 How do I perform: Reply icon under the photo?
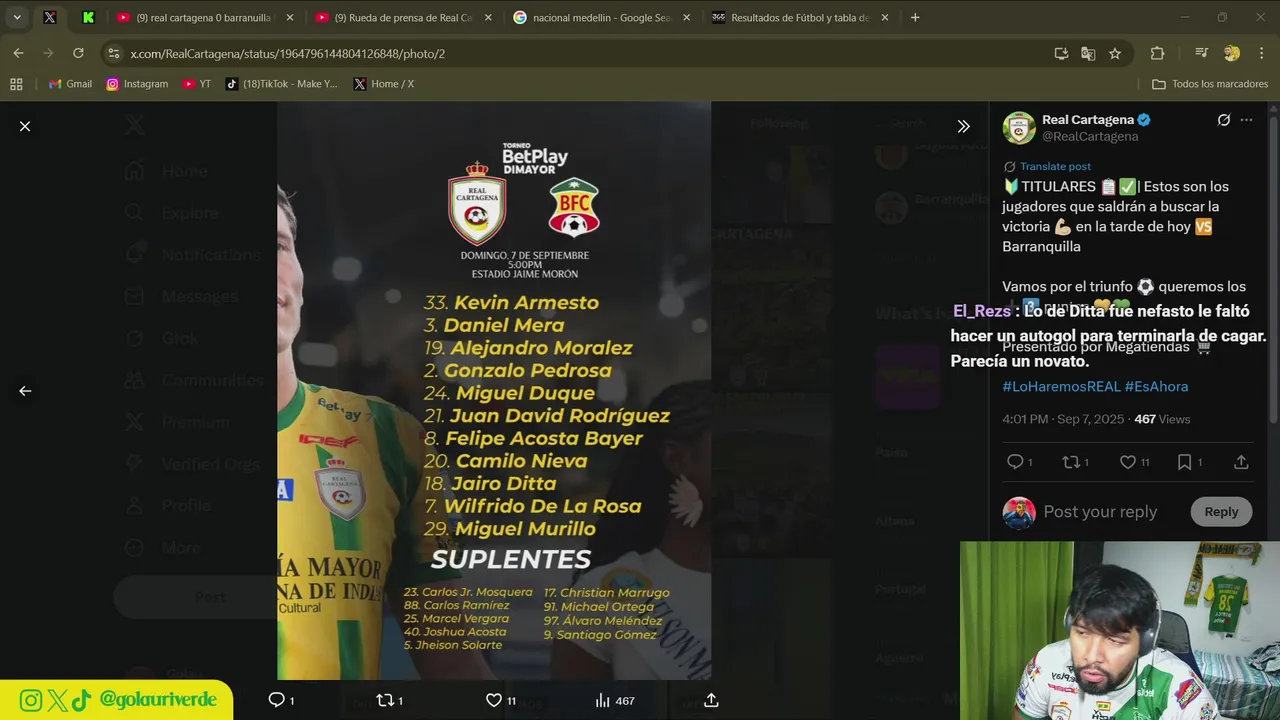(x=277, y=700)
